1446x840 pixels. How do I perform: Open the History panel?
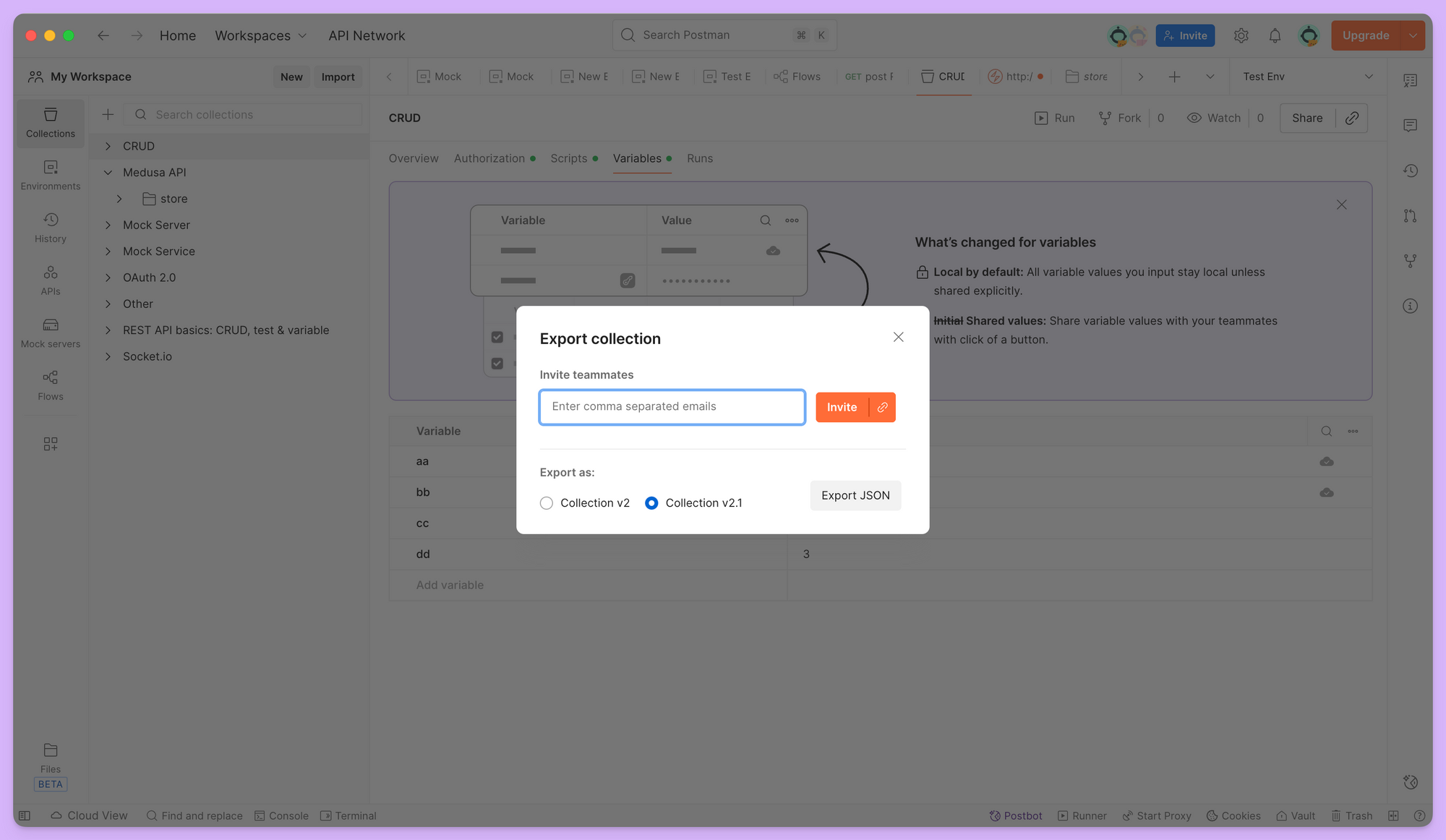coord(50,226)
